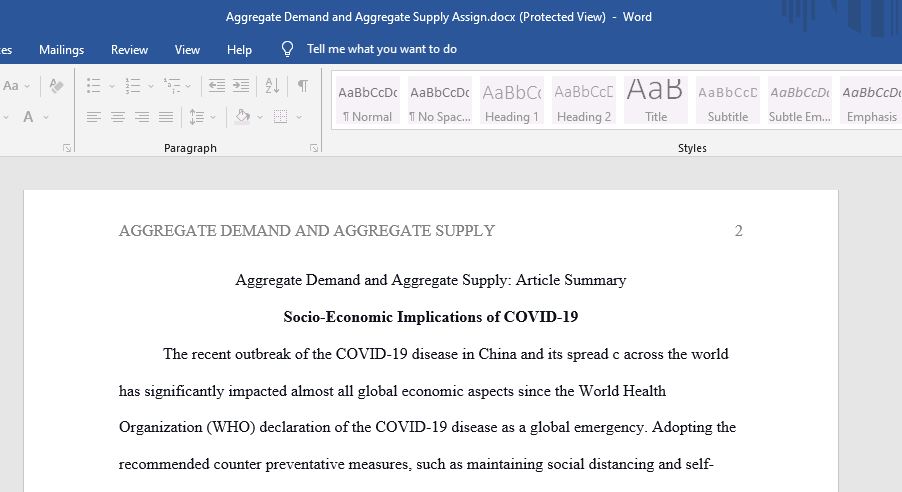Expand bullets dropdown arrow
Viewport: 902px width, 492px height.
click(x=112, y=86)
